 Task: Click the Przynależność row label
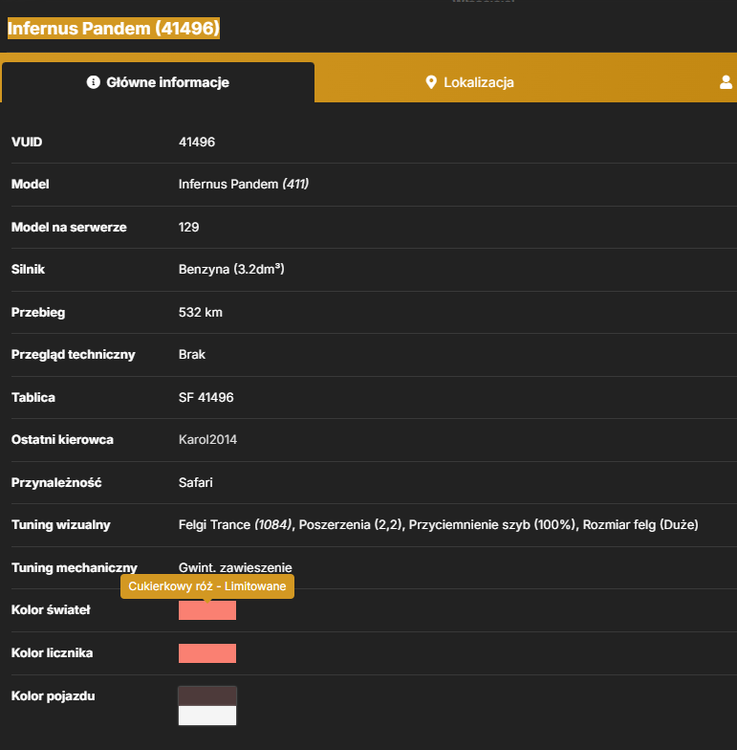coord(56,483)
